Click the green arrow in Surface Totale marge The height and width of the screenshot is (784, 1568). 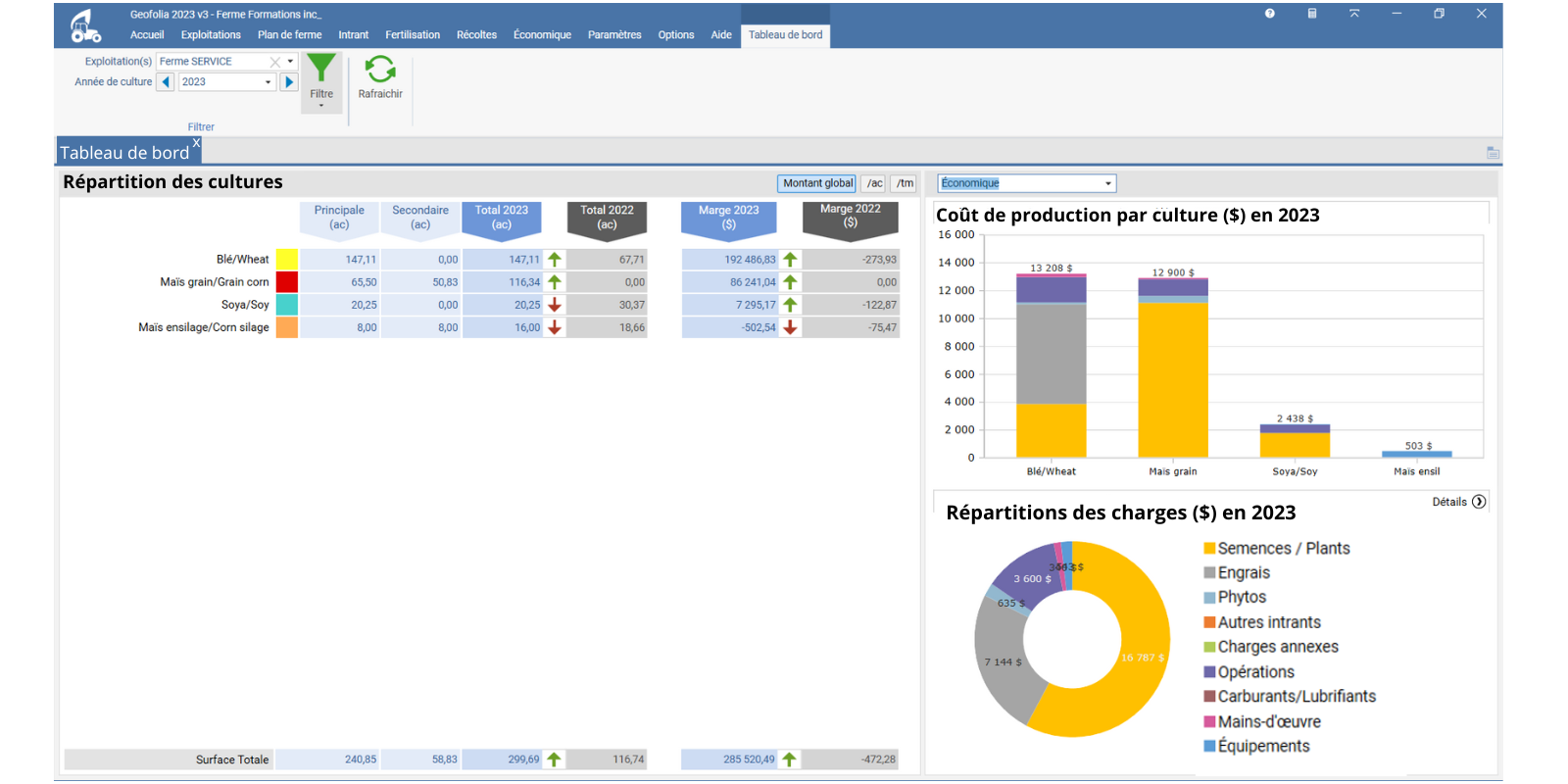tap(789, 759)
